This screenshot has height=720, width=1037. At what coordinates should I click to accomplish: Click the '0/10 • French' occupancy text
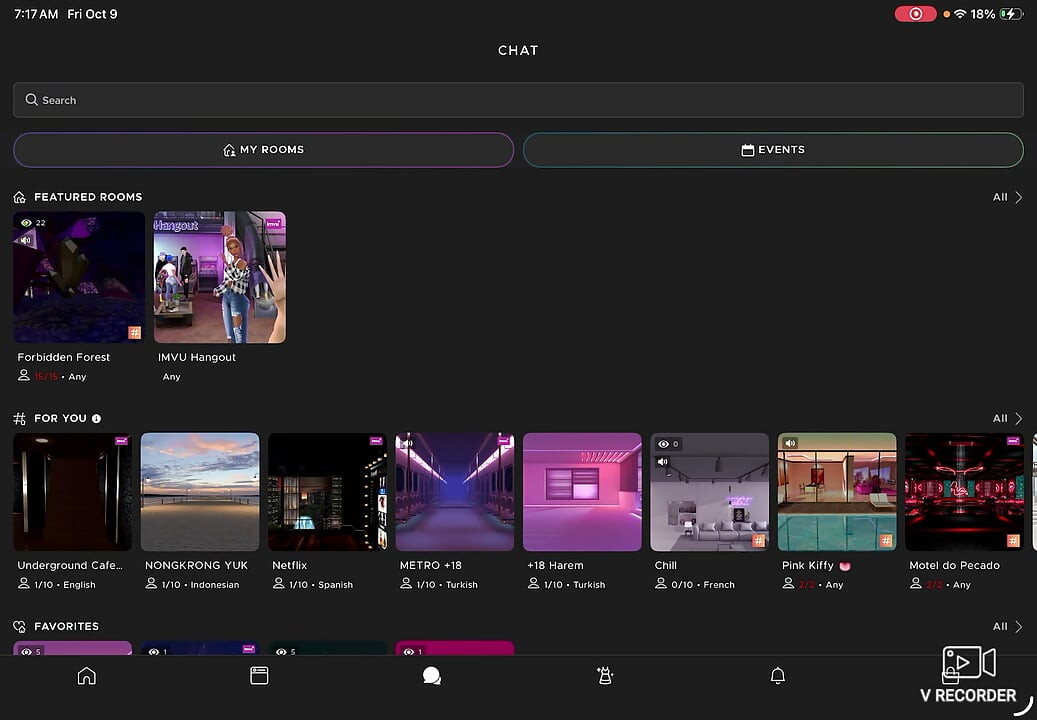click(703, 584)
